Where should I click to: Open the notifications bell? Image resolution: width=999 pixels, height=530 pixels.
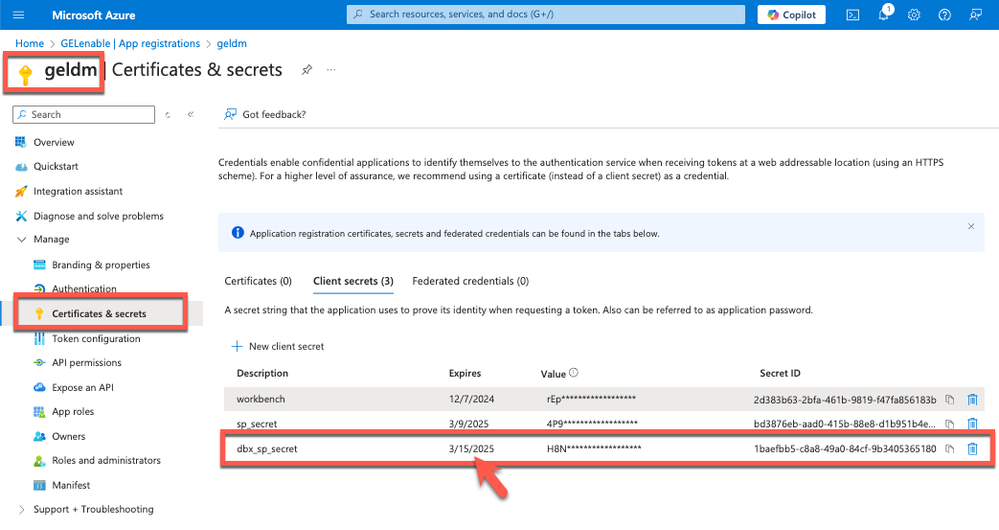tap(884, 15)
